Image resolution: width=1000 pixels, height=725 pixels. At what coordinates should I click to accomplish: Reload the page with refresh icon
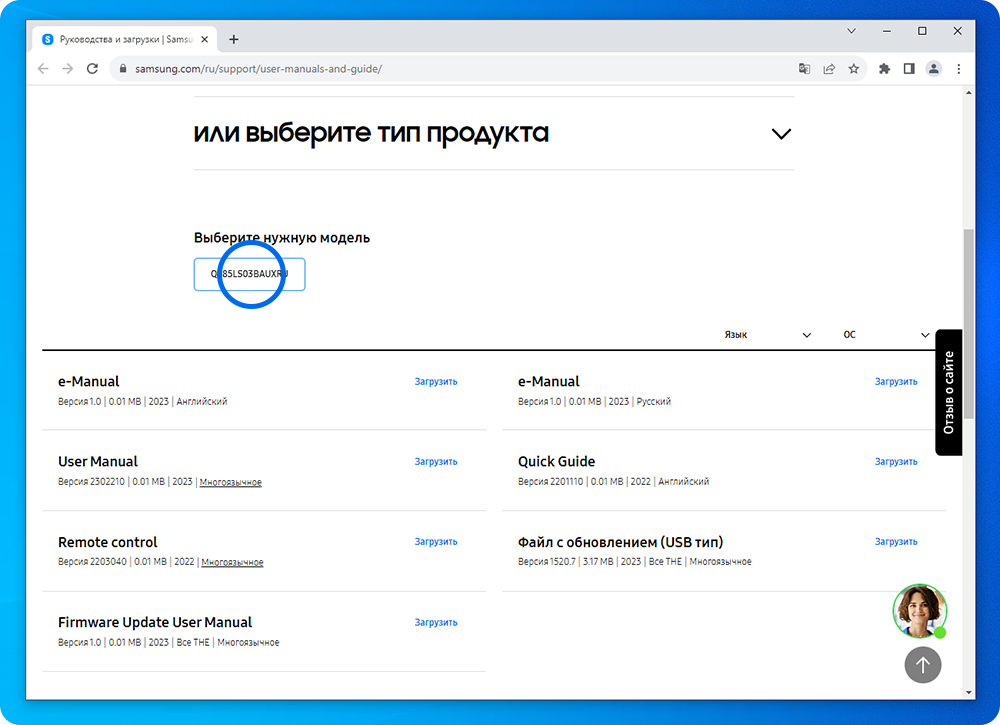pyautogui.click(x=93, y=69)
